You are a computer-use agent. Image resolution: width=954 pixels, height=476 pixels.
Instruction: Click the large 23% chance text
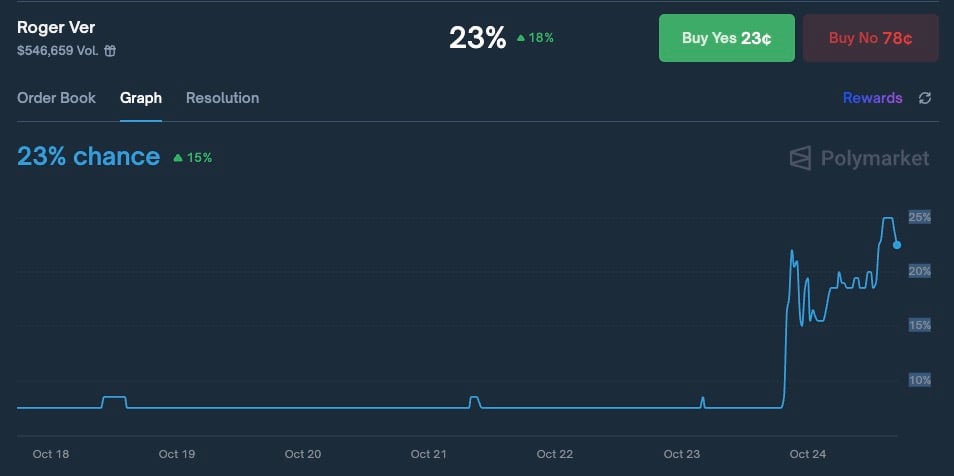[88, 156]
